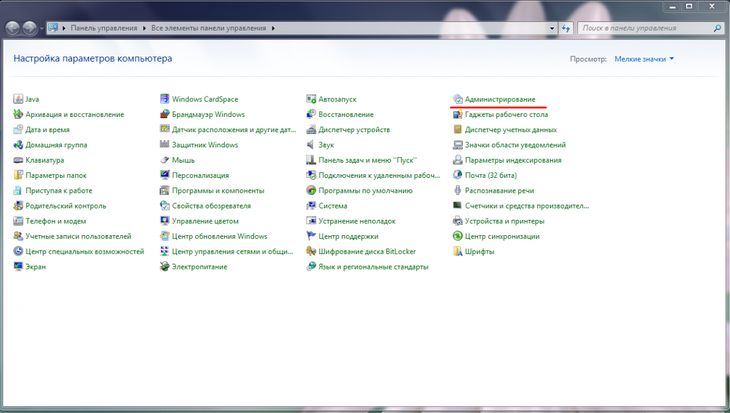Open the Параметры индексирования link

tap(513, 160)
